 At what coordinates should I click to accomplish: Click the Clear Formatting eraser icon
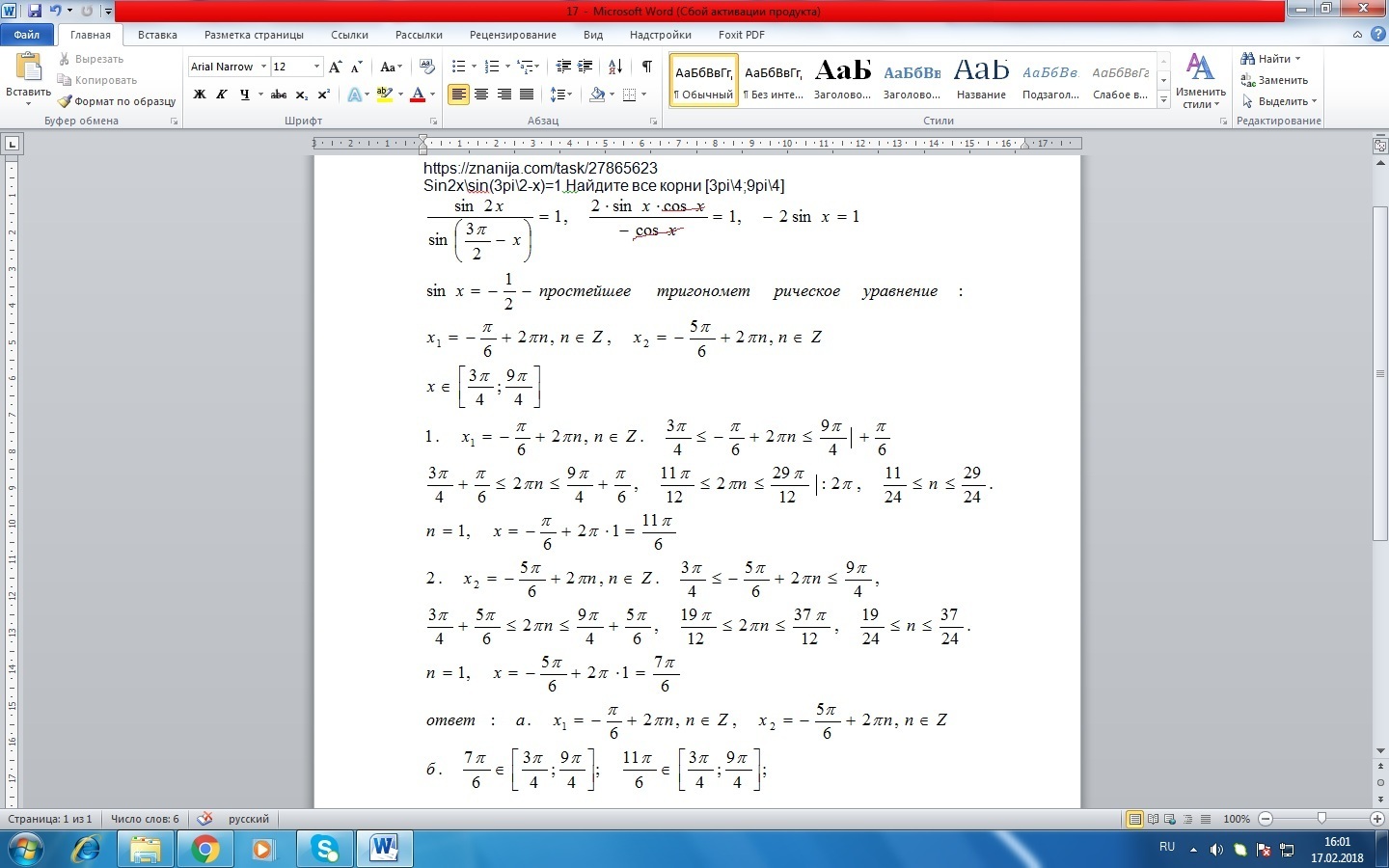[x=427, y=67]
